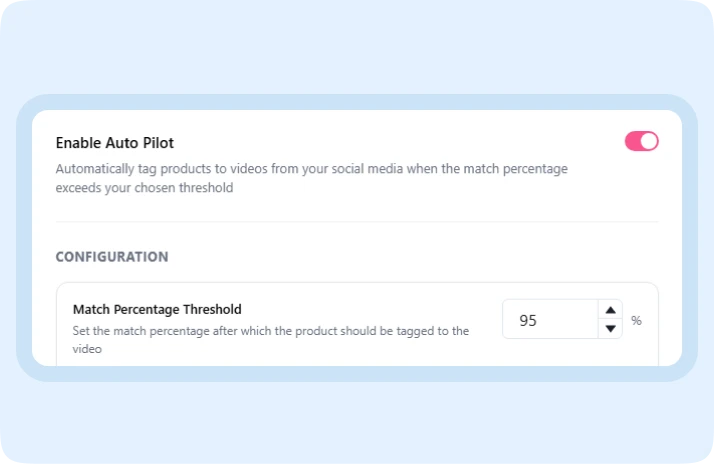Click the number 95 in the threshold box
Screen dimensions: 714x464
[528, 321]
